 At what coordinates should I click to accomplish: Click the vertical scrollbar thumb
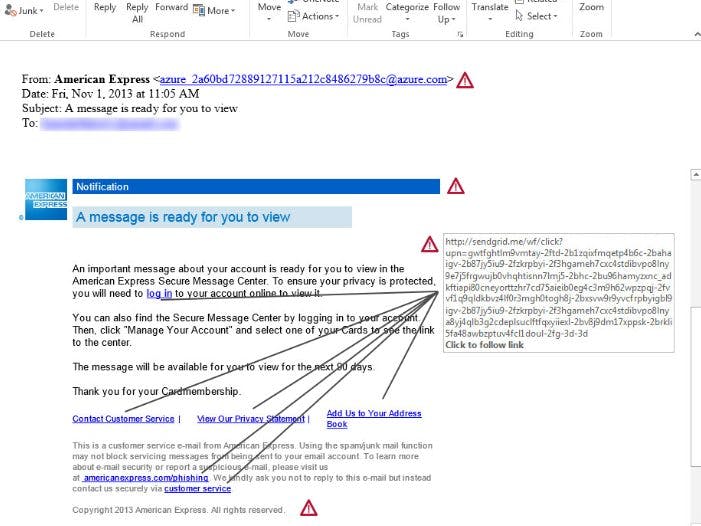[x=696, y=387]
